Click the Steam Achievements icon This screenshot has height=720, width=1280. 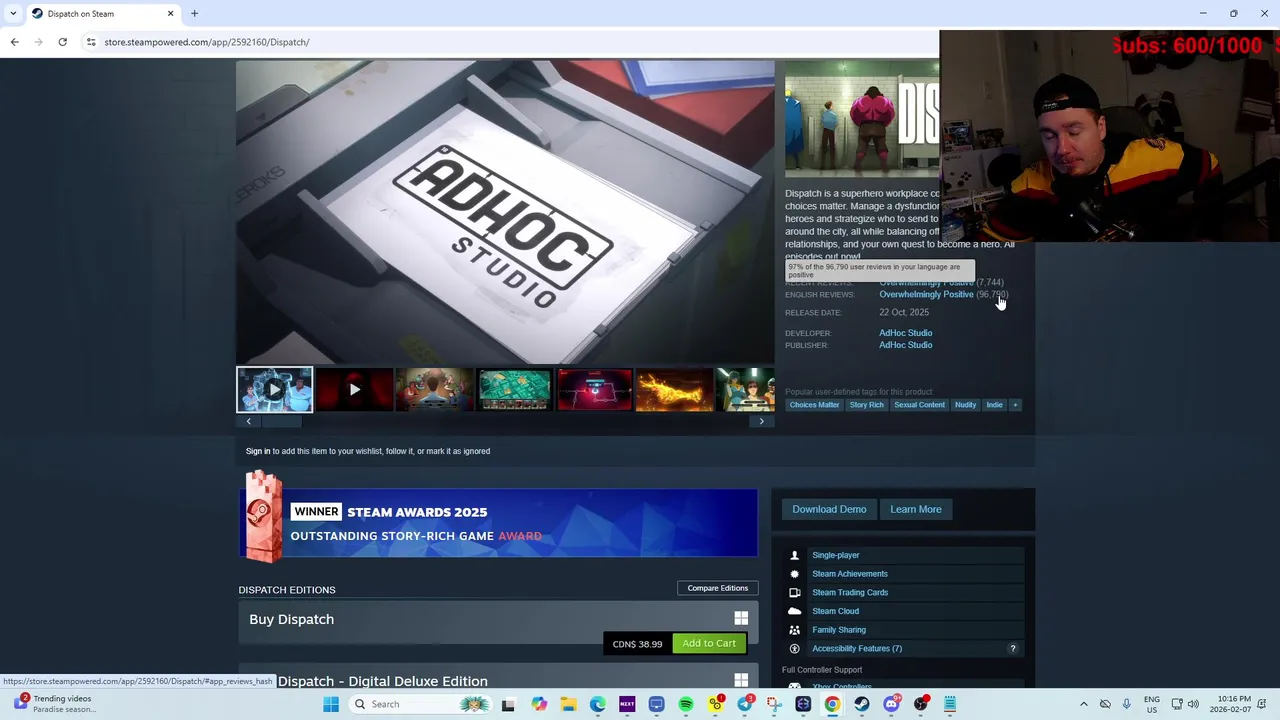[x=795, y=574]
